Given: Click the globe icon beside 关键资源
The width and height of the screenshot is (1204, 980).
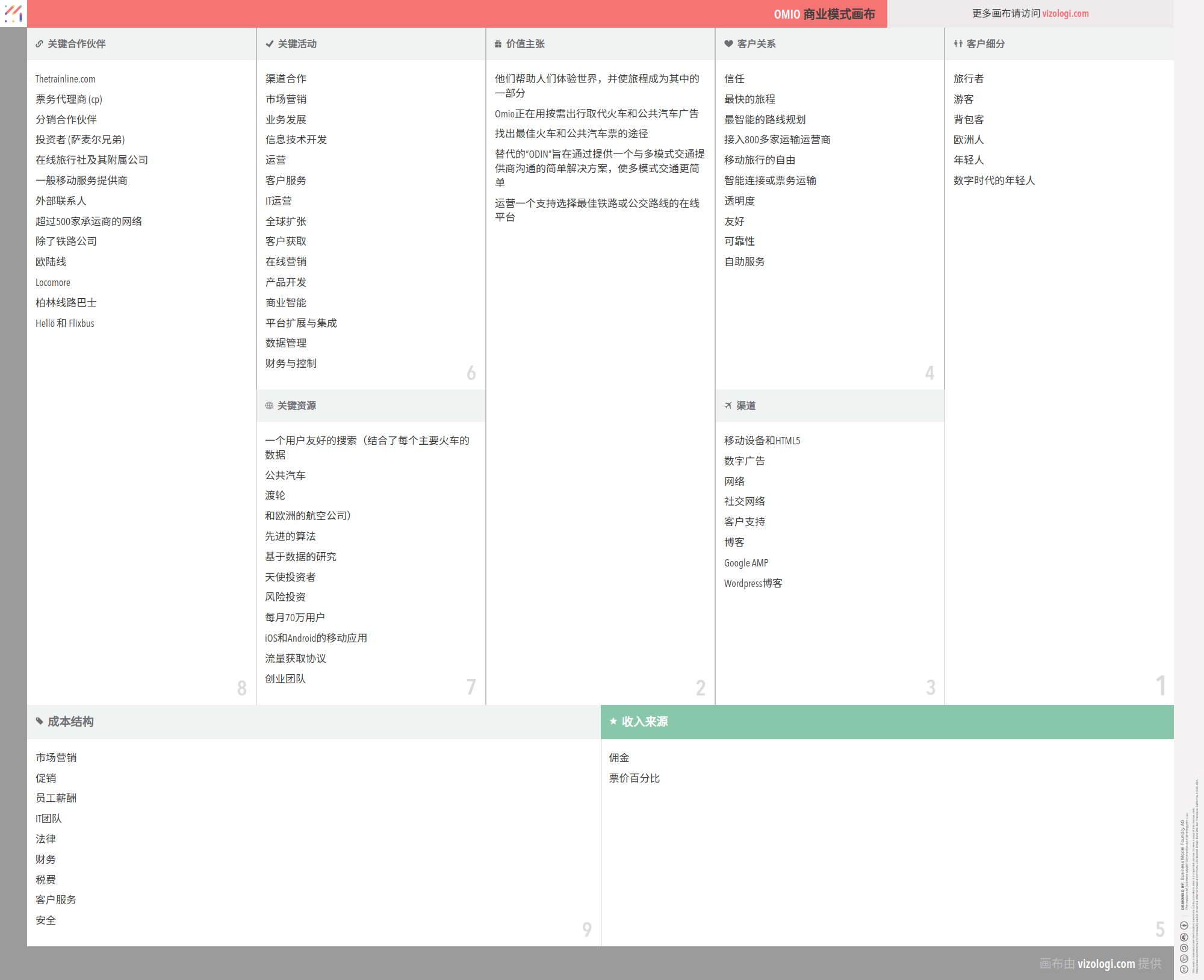Looking at the screenshot, I should point(269,406).
